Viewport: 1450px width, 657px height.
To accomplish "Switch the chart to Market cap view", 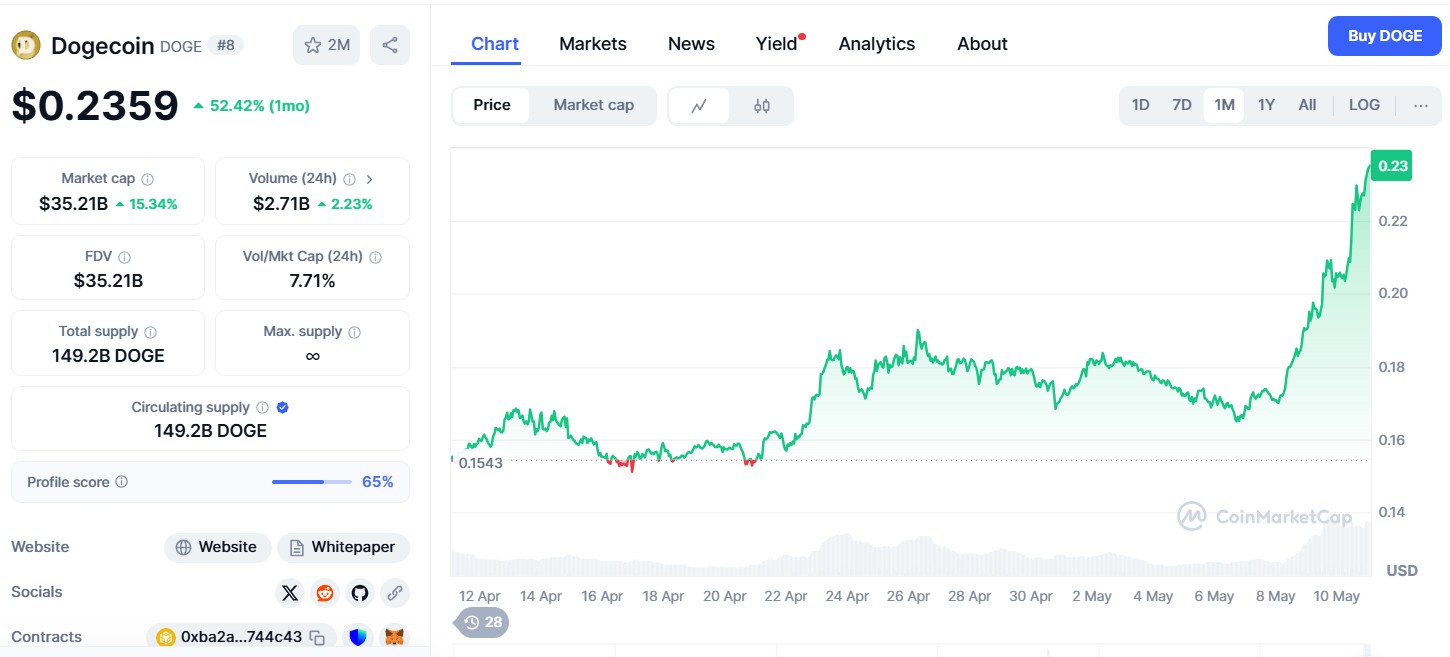I will [594, 104].
